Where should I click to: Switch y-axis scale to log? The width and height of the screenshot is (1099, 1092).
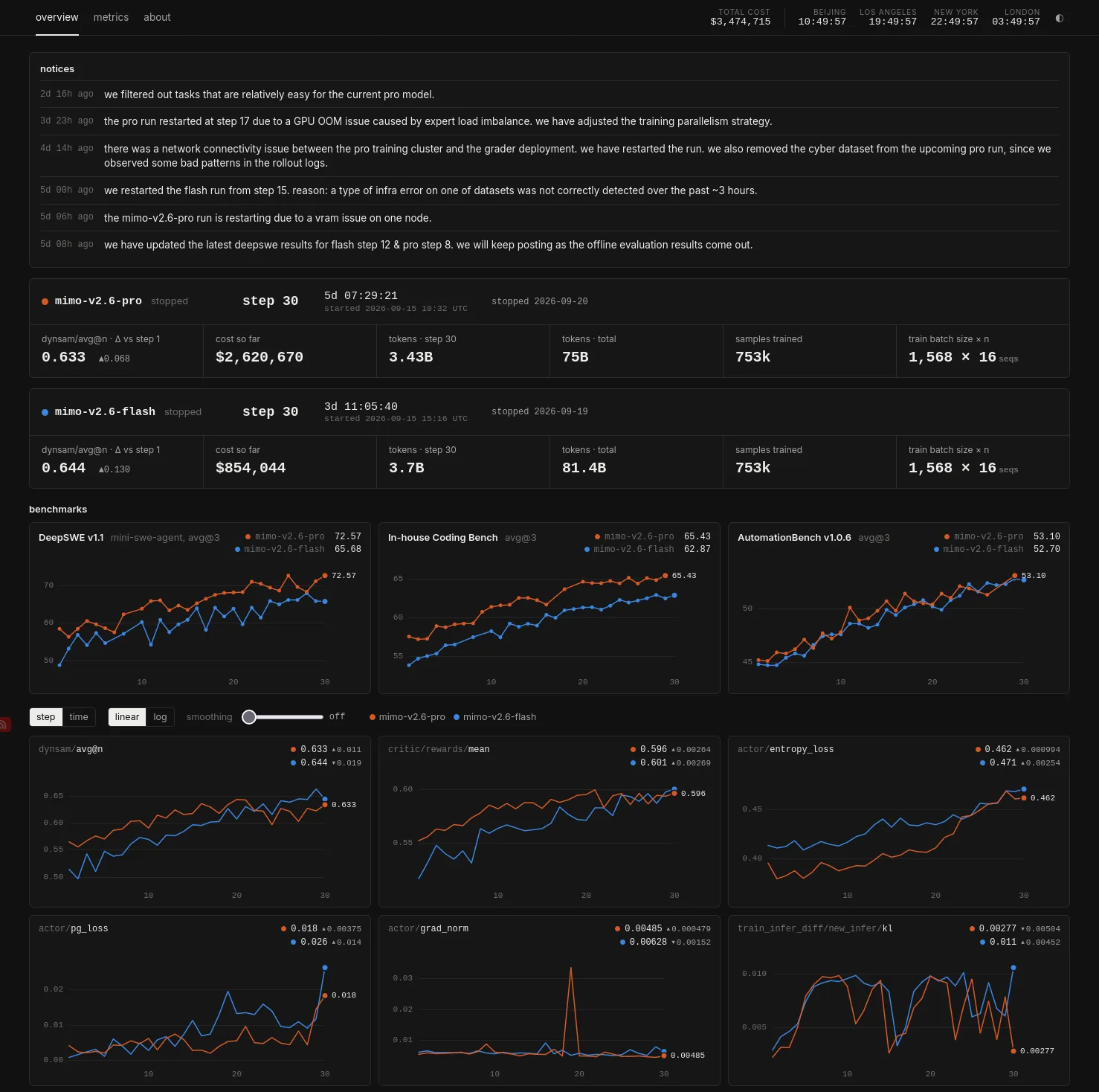(x=160, y=717)
